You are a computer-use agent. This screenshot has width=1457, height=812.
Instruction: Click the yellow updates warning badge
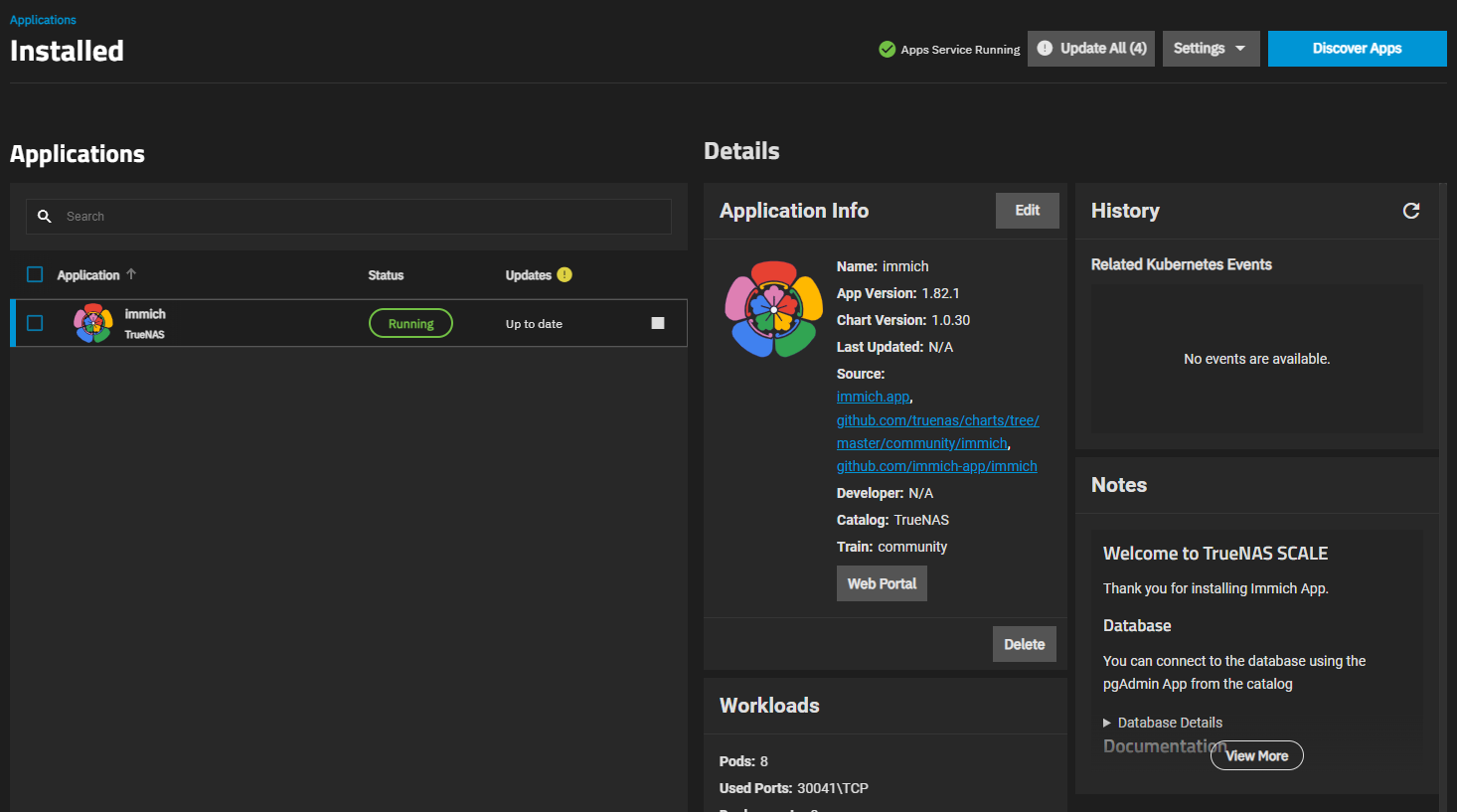565,275
